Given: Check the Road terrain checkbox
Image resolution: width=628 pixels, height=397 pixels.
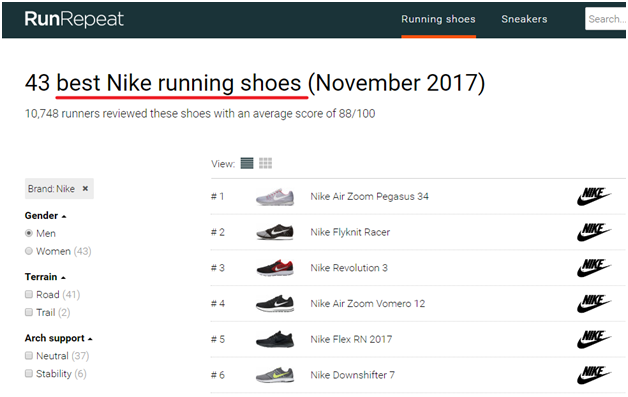Looking at the screenshot, I should point(28,294).
